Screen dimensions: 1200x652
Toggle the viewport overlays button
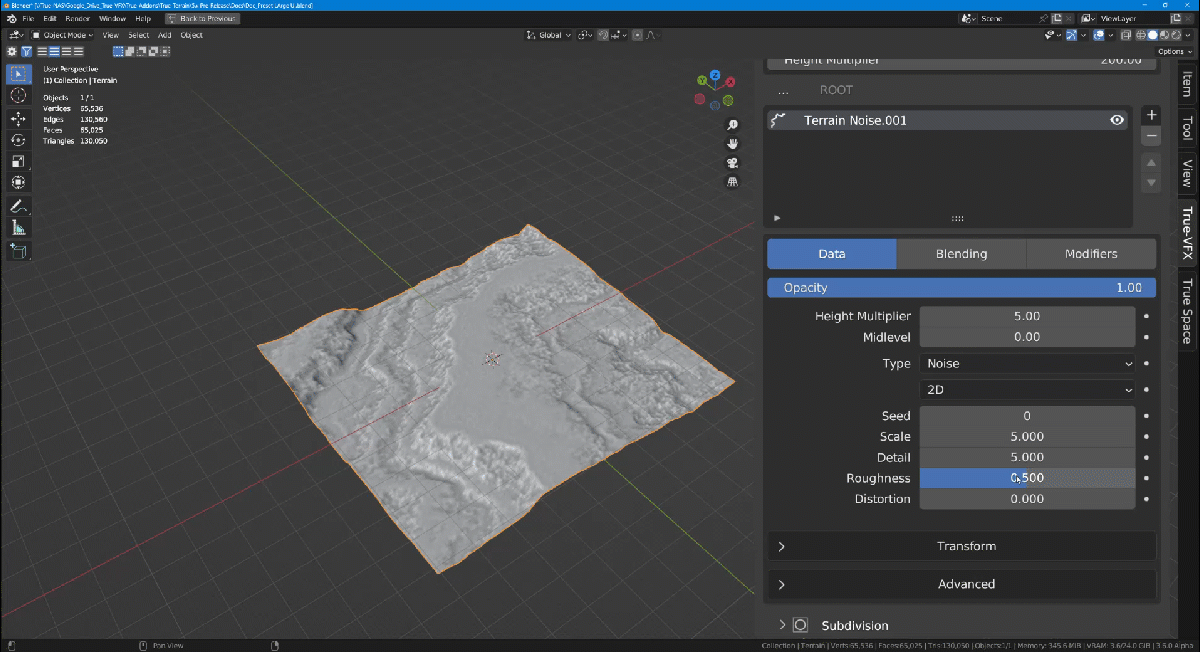(x=1099, y=35)
